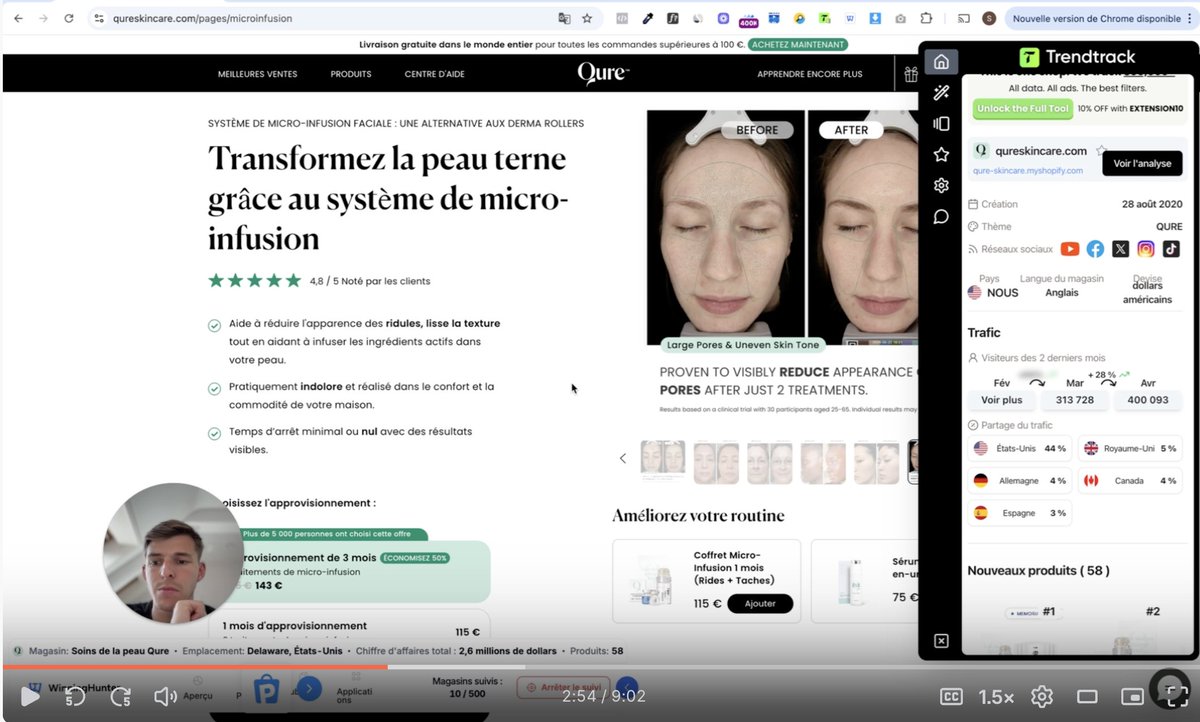Open the Chrome profile avatar S
This screenshot has height=722, width=1200.
pyautogui.click(x=989, y=18)
